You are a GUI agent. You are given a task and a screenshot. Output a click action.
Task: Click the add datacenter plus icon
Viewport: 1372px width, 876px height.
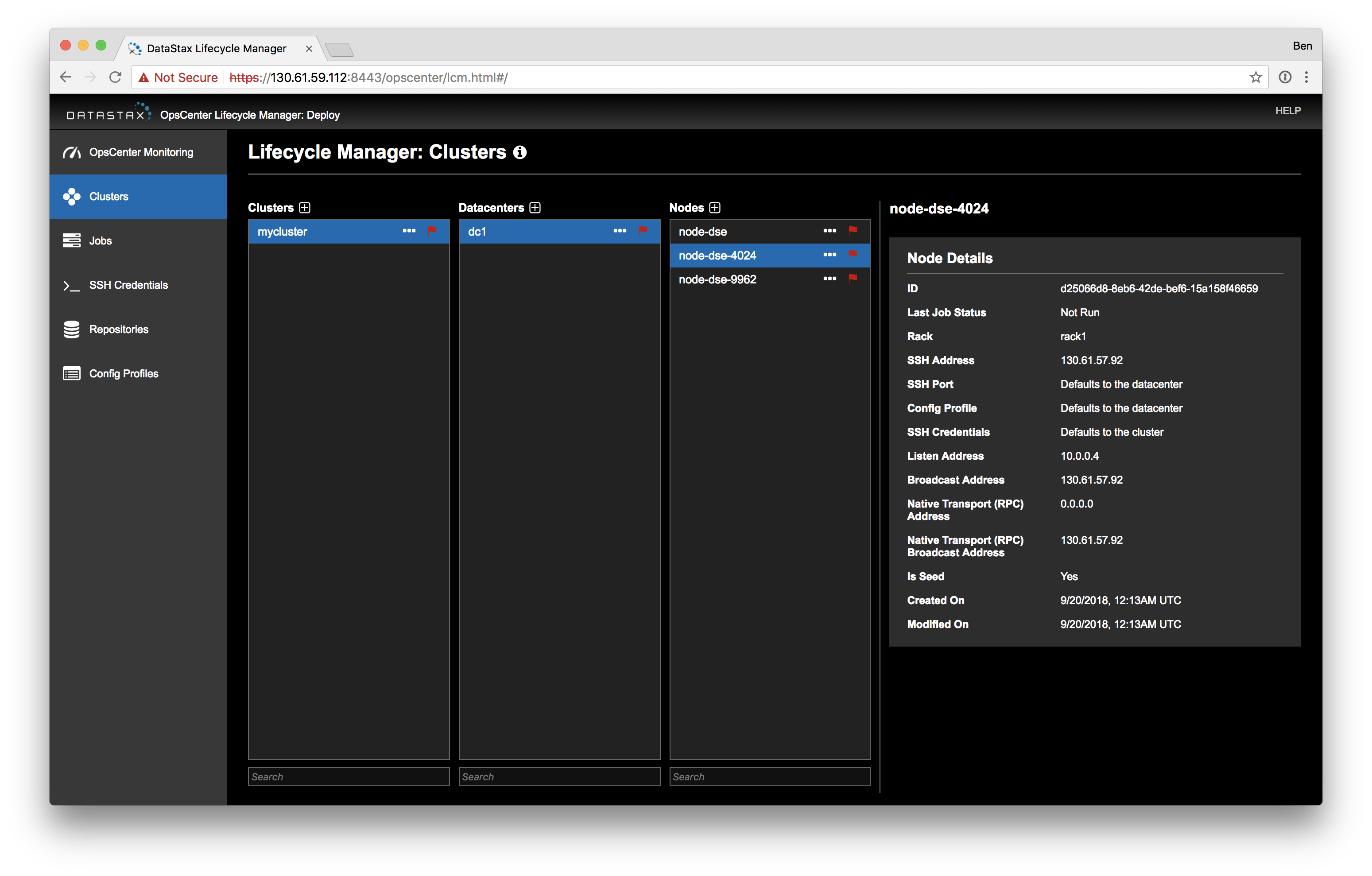[x=535, y=207]
